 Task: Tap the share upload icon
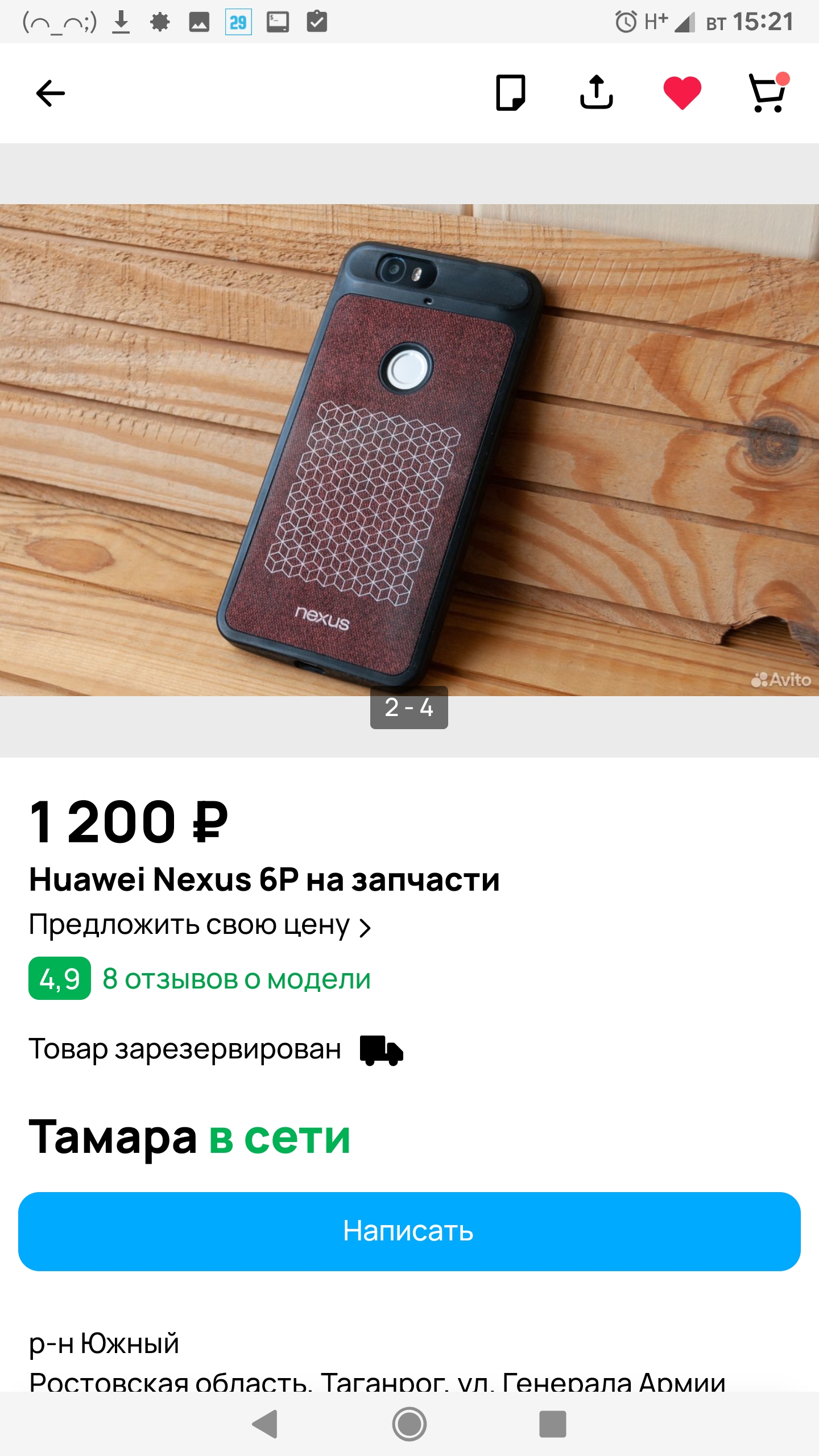[596, 92]
